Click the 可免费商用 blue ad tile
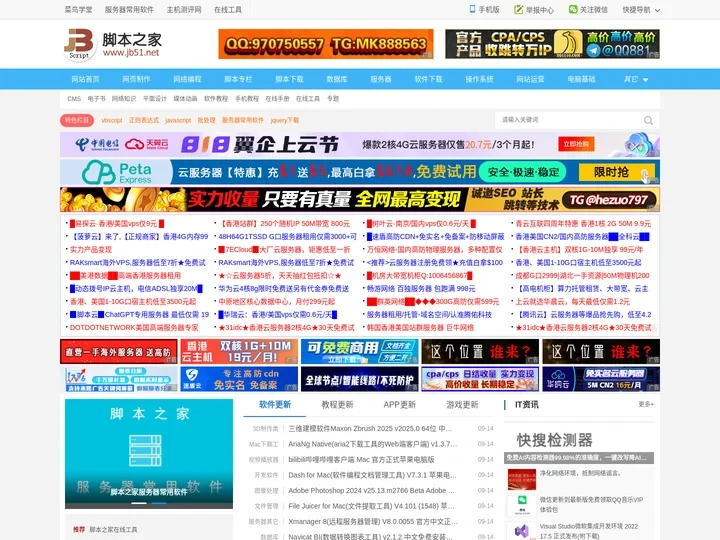The width and height of the screenshot is (720, 540). click(x=360, y=352)
